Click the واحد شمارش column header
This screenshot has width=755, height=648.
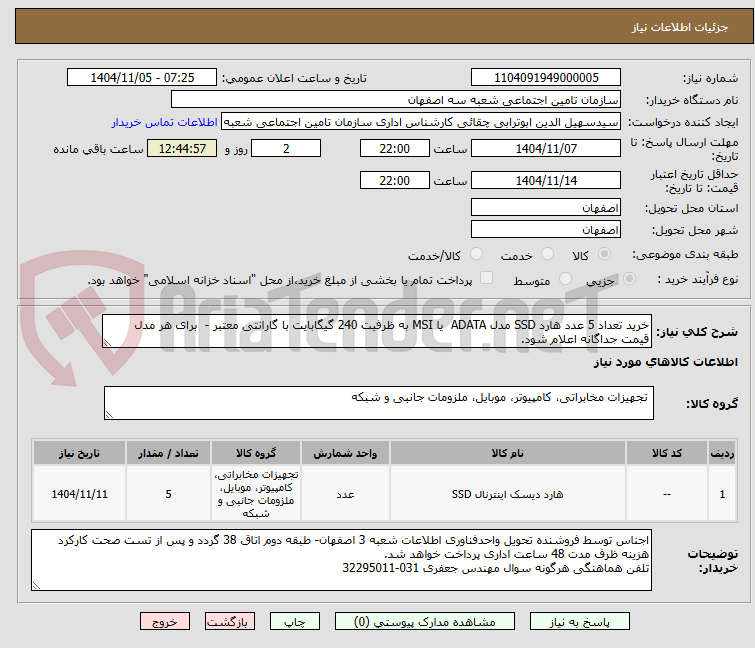point(345,453)
